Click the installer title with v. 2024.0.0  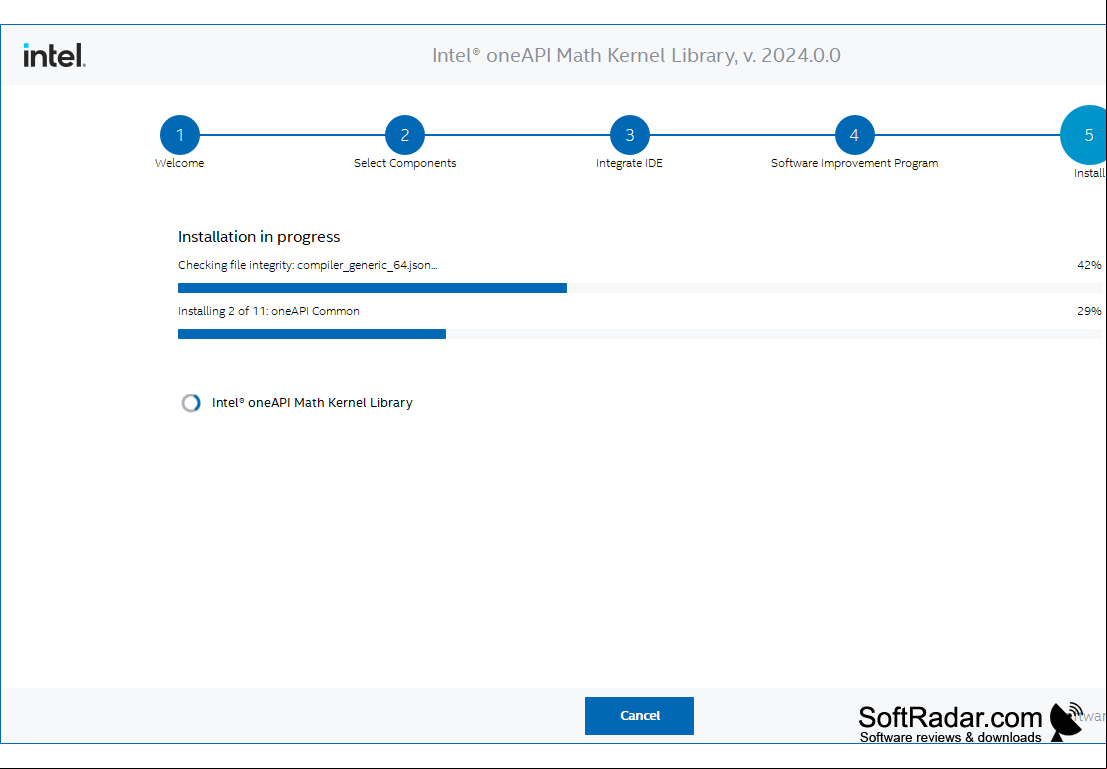click(x=636, y=55)
